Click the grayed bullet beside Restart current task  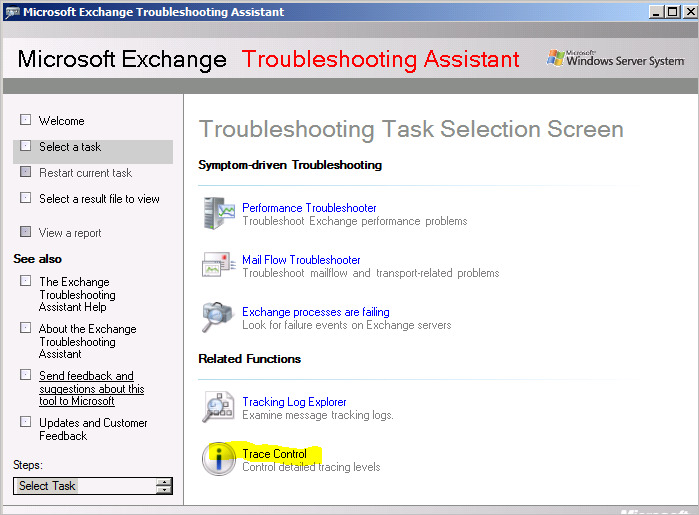pyautogui.click(x=25, y=172)
